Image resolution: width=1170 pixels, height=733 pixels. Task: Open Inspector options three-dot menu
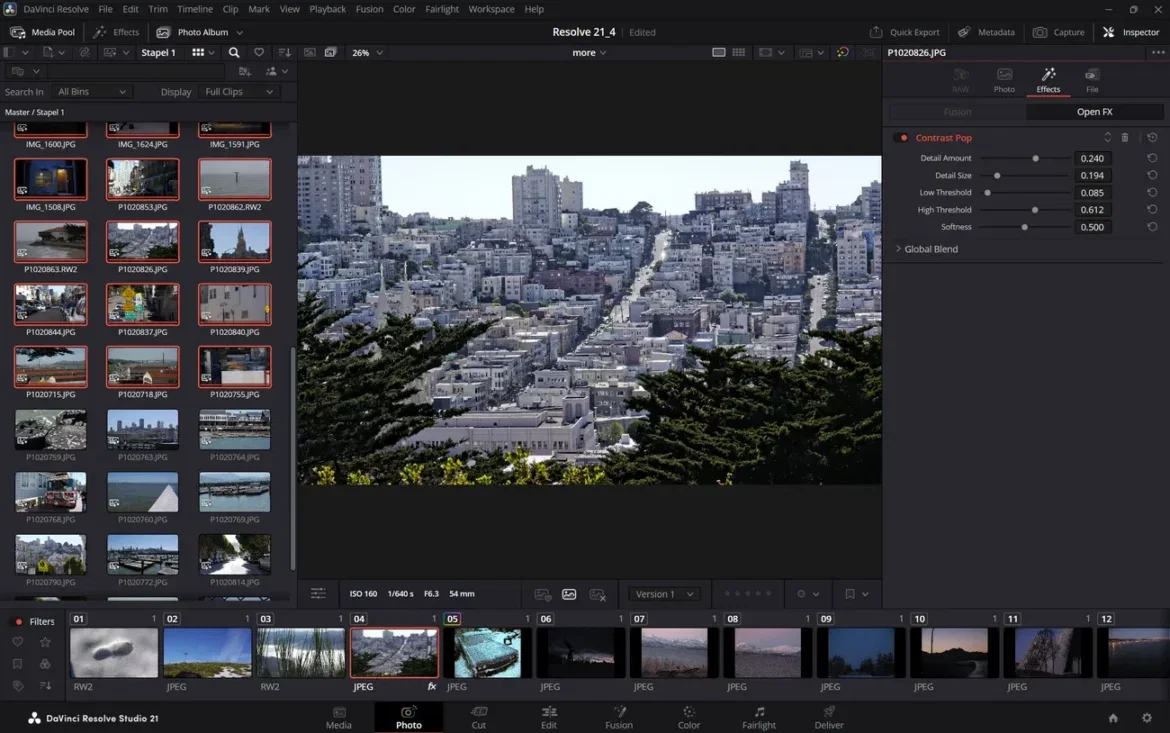(1157, 52)
